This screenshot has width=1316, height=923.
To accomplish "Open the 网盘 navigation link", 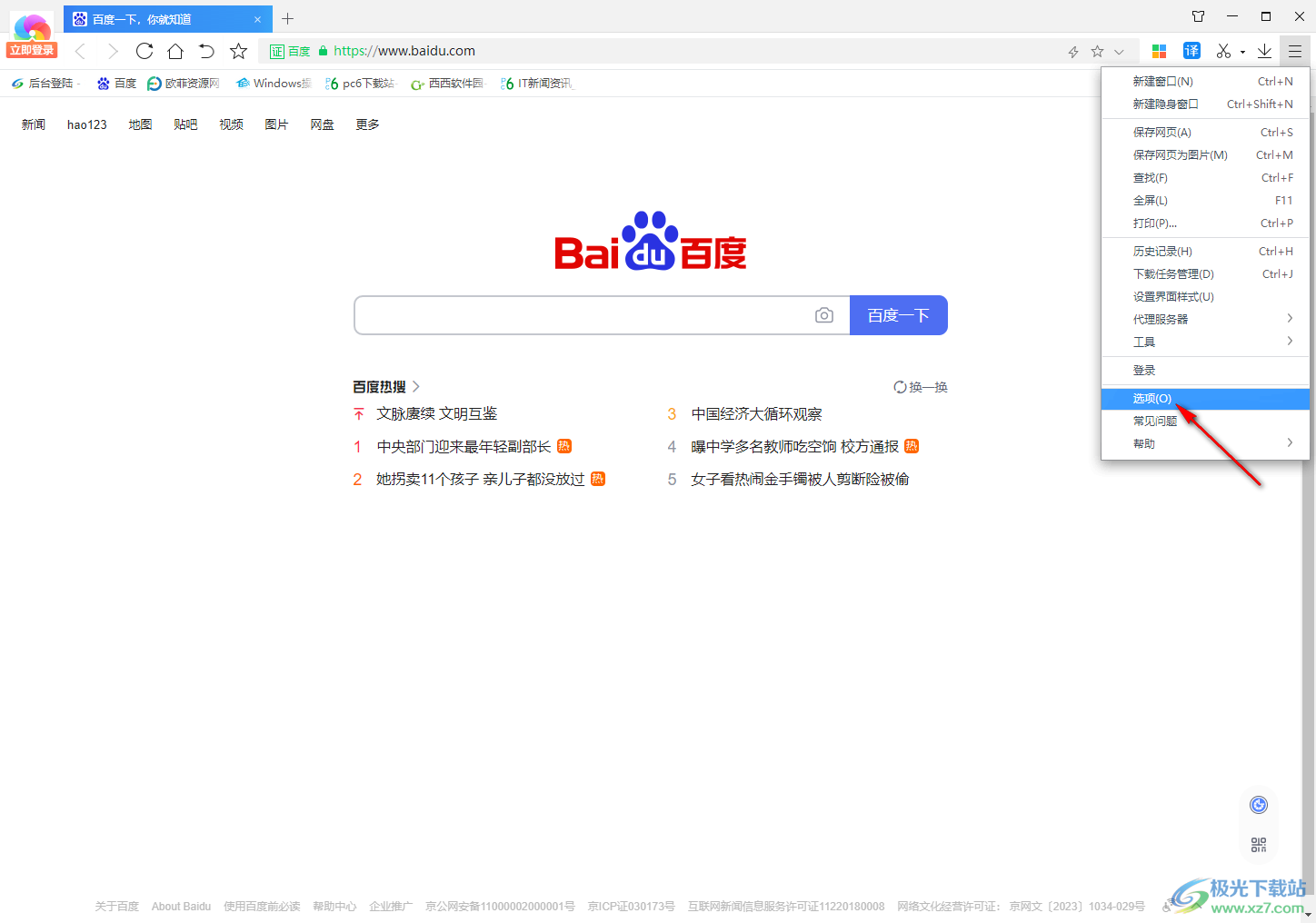I will [322, 124].
